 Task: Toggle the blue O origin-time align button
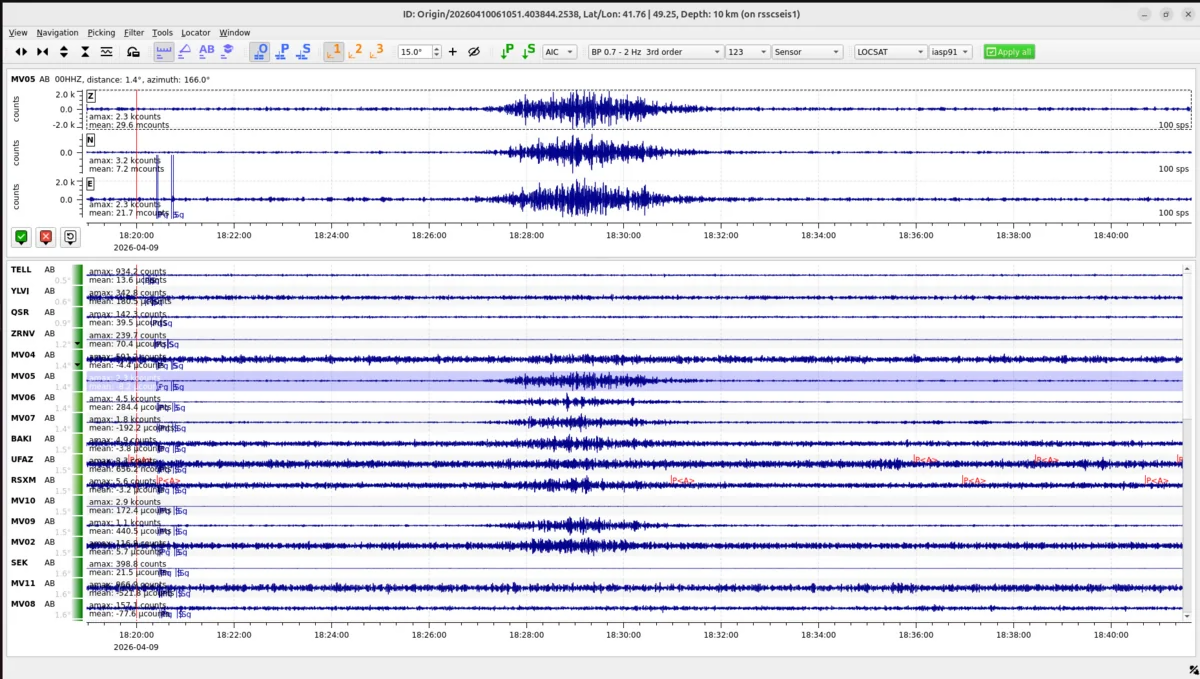260,51
